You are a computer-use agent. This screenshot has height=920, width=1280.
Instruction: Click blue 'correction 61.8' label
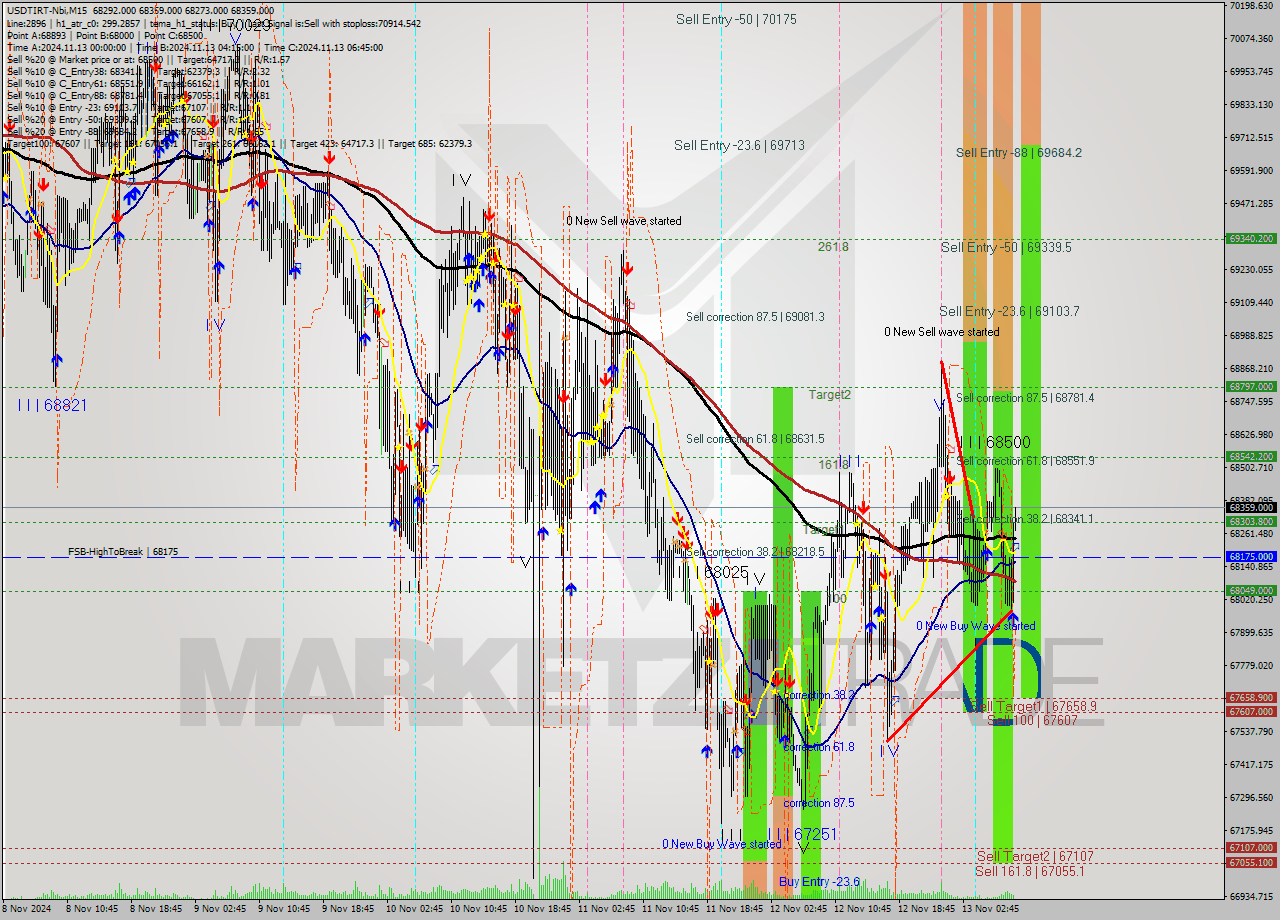[x=818, y=747]
